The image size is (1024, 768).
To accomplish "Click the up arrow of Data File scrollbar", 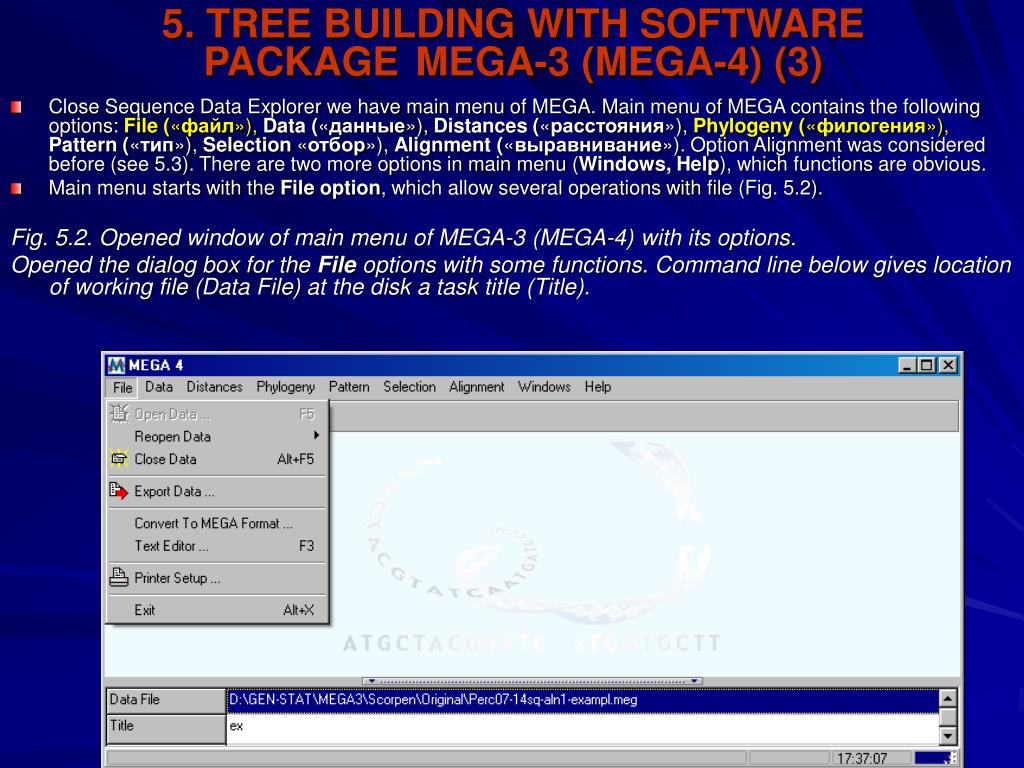I will tap(948, 698).
